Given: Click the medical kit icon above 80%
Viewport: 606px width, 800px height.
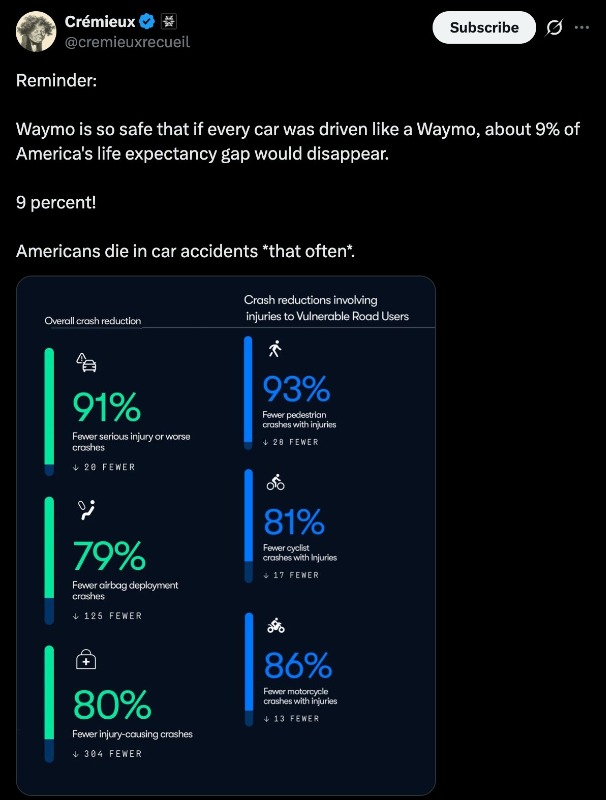Looking at the screenshot, I should [x=87, y=658].
